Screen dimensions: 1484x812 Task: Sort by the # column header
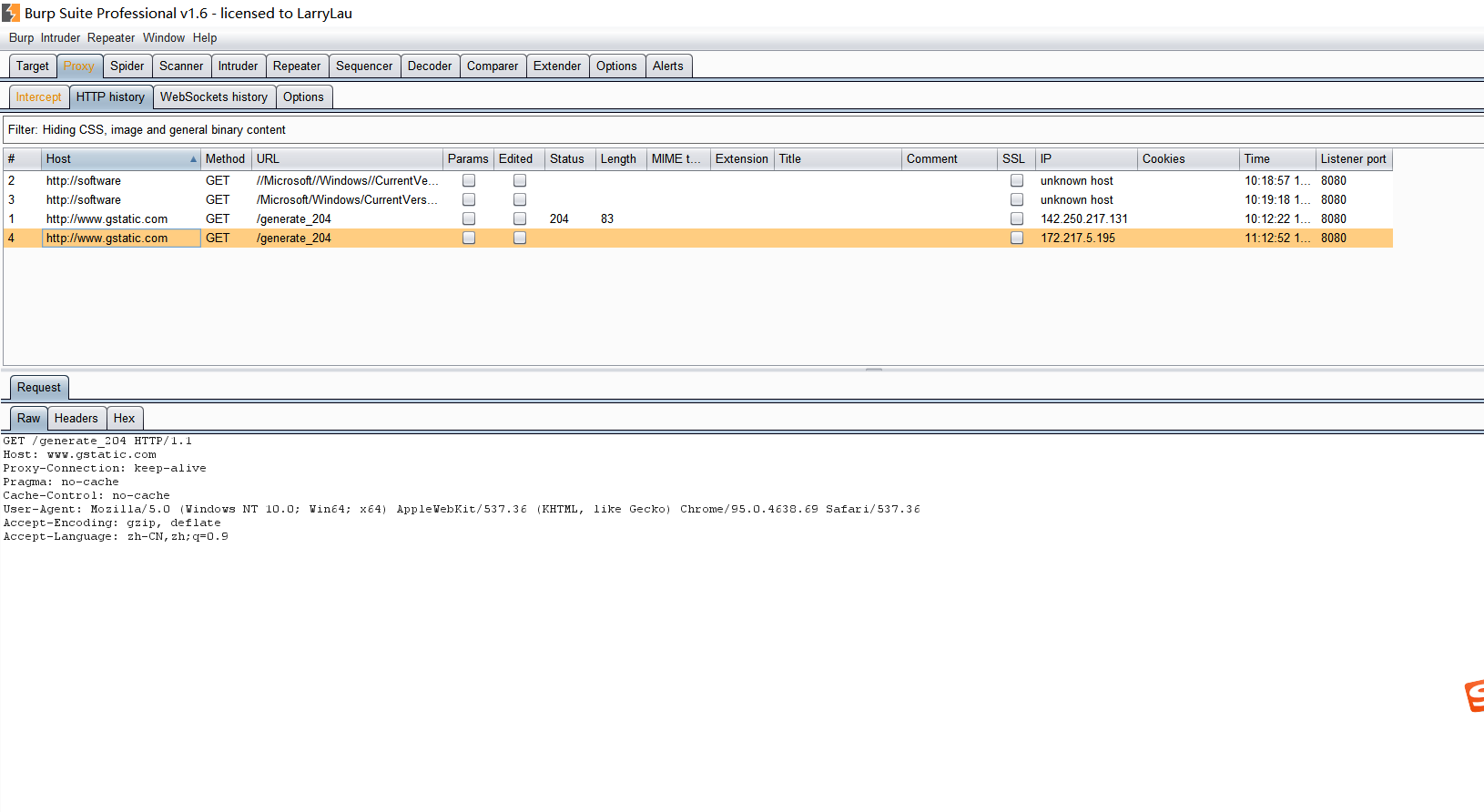pyautogui.click(x=23, y=158)
